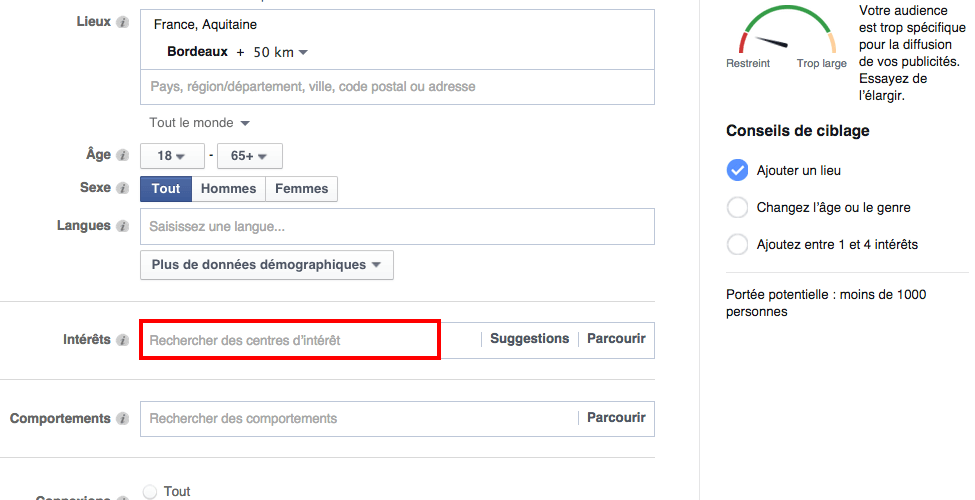975x500 pixels.
Task: Click Suggestions in the Intérêts field
Action: point(529,339)
